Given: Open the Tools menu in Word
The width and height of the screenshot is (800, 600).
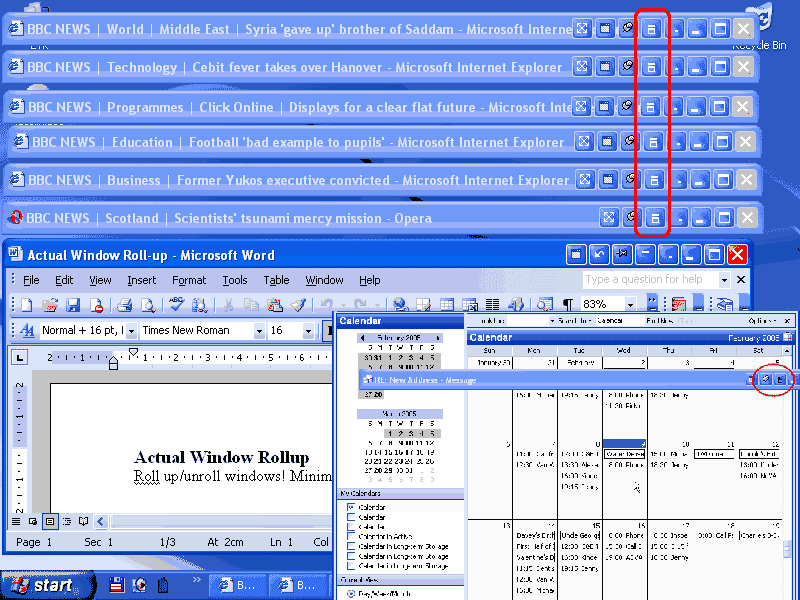Looking at the screenshot, I should click(x=235, y=280).
